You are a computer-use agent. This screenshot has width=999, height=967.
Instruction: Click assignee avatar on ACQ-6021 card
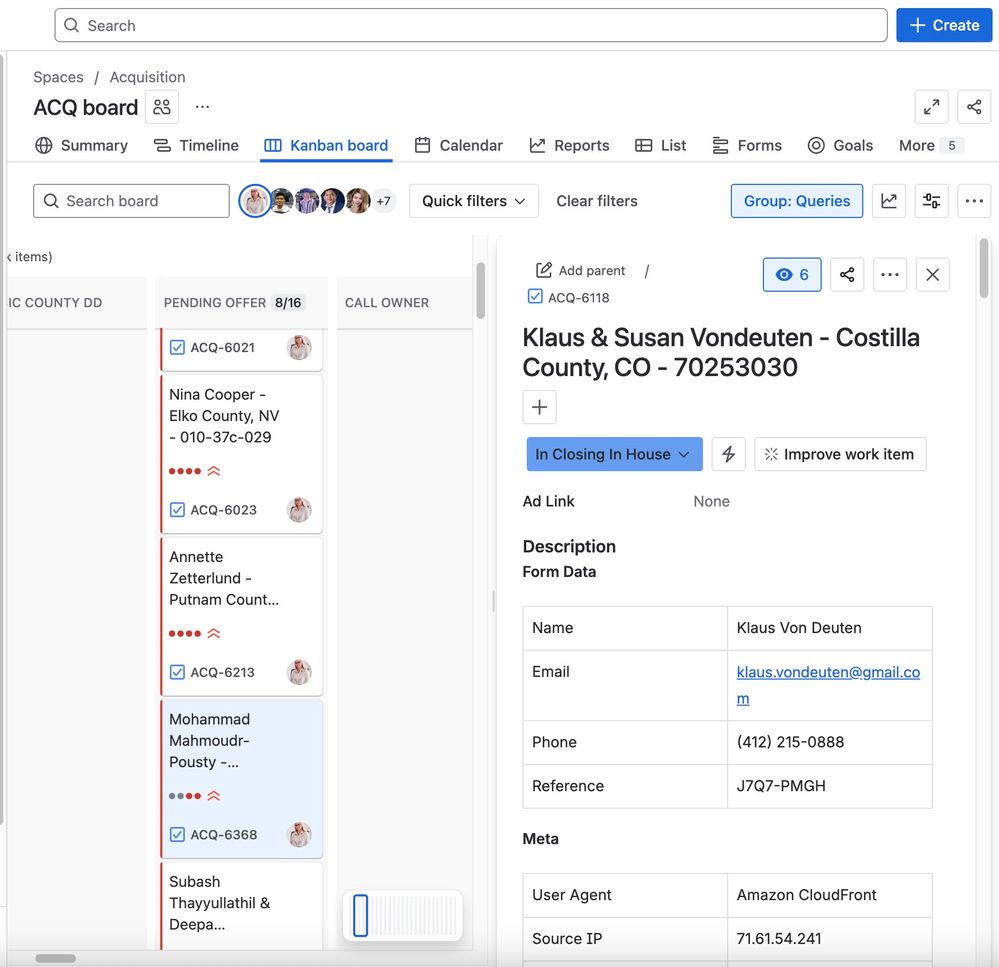tap(299, 347)
